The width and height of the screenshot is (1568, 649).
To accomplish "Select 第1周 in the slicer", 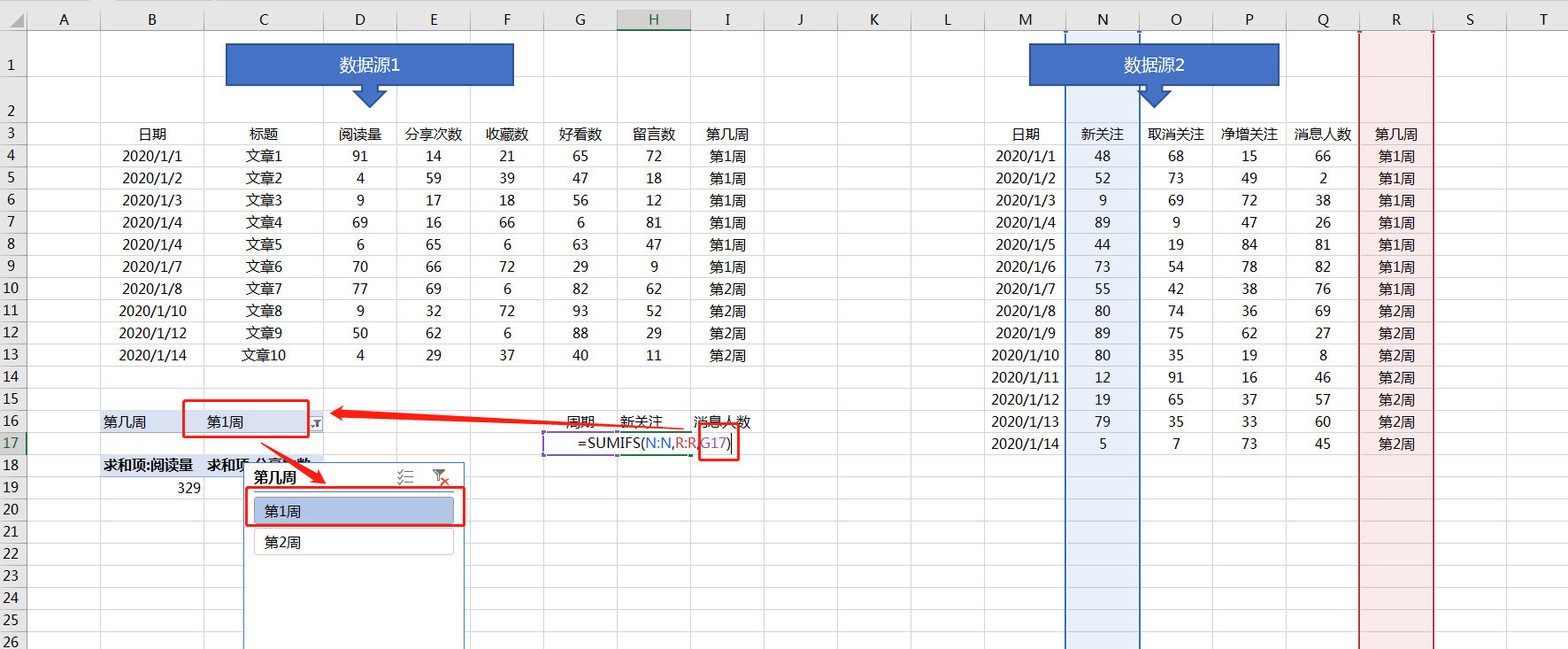I will coord(353,511).
